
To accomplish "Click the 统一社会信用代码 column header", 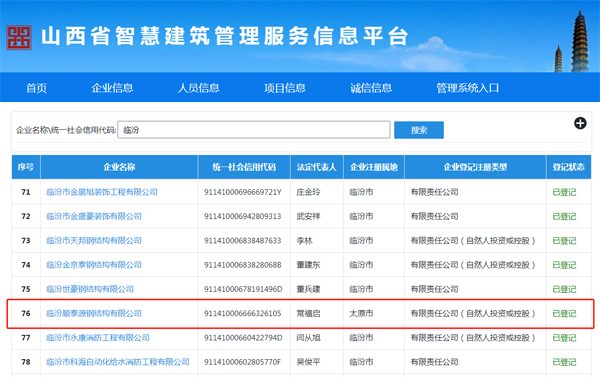I will [x=244, y=167].
